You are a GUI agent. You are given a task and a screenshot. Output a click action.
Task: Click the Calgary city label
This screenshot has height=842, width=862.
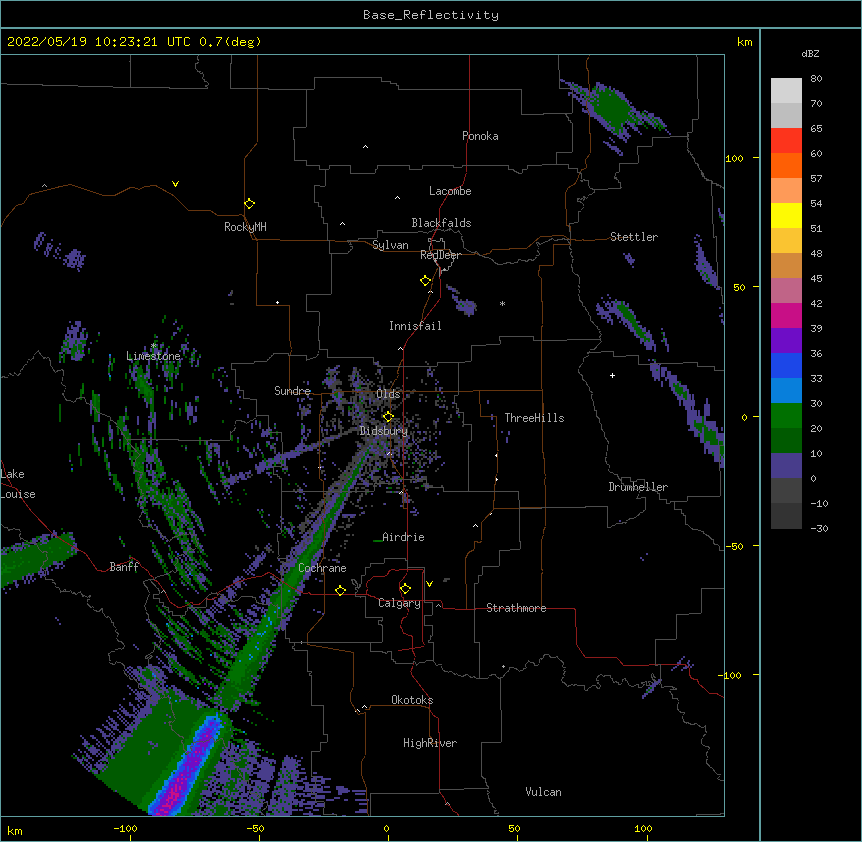tap(399, 603)
